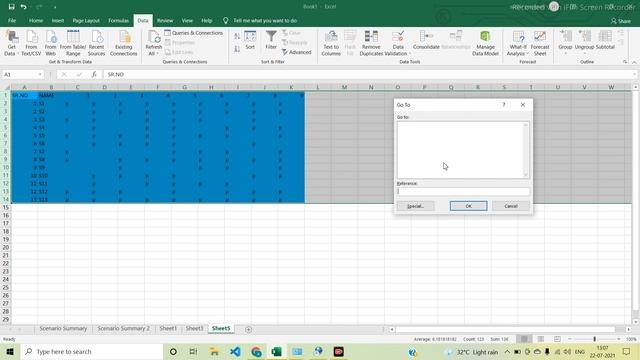This screenshot has height=360, width=640.
Task: Switch to Page Break Preview icon
Action: pyautogui.click(x=557, y=339)
